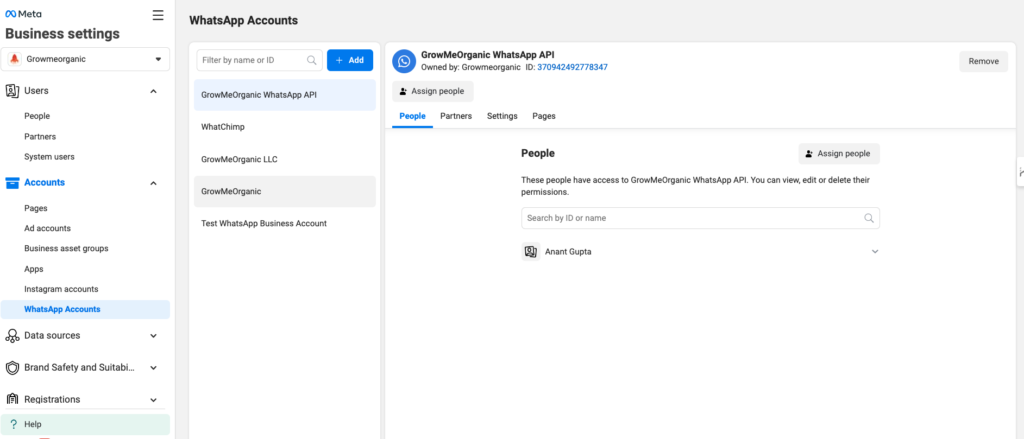This screenshot has width=1024, height=439.
Task: Open the Growmeorganic business selector dropdown
Action: (x=85, y=59)
